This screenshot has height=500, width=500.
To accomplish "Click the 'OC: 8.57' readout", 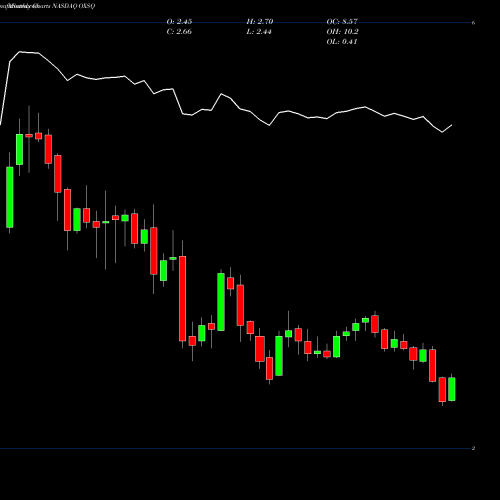I will (x=342, y=21).
